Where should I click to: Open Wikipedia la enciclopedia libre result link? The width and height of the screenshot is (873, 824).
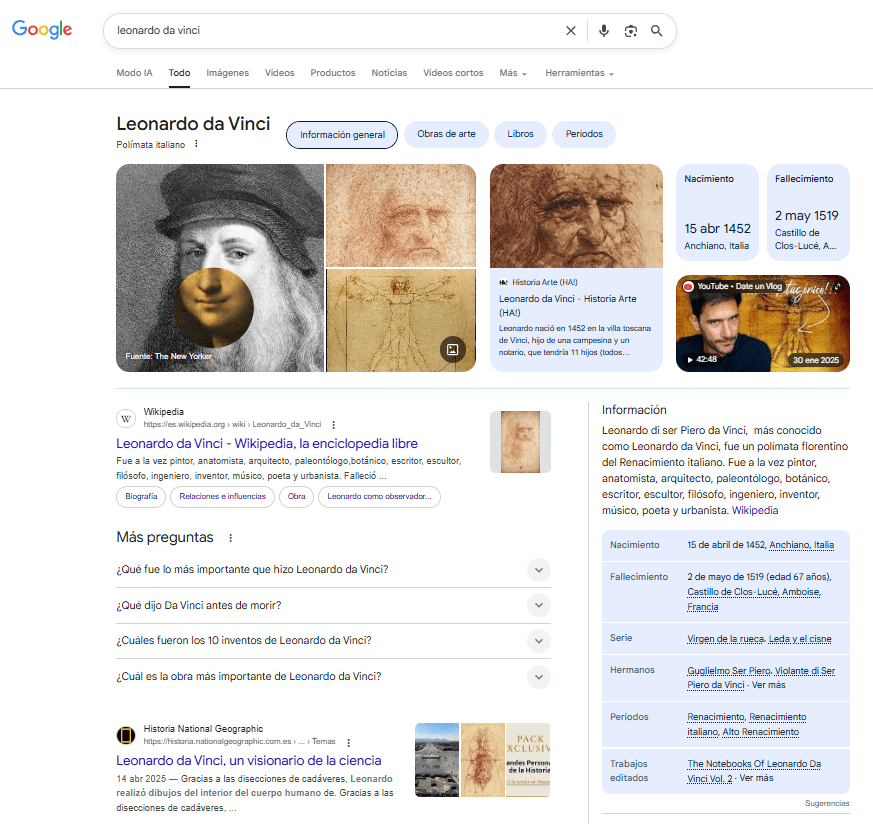267,443
